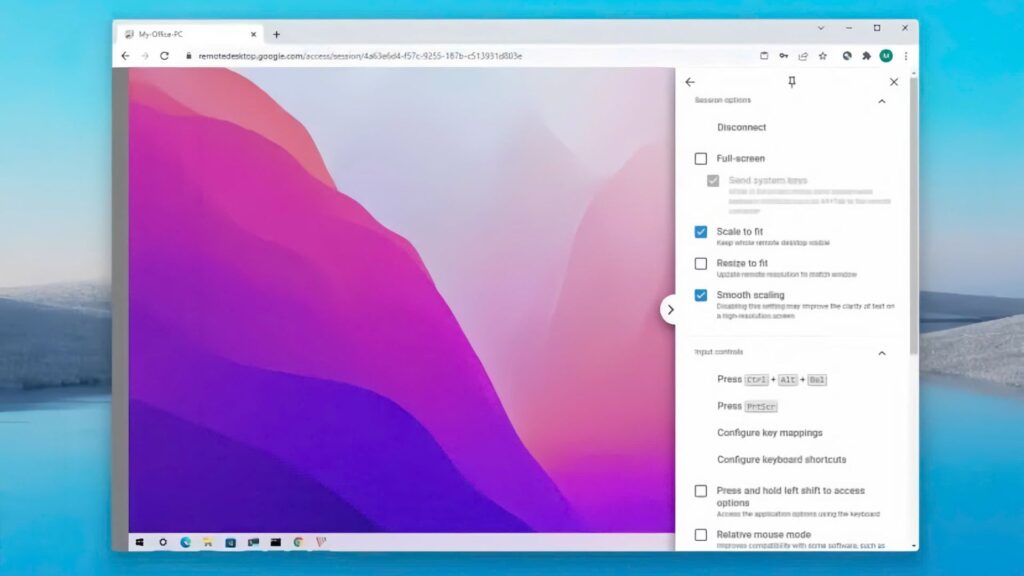The image size is (1024, 576).
Task: Click the padlock site info icon
Action: coord(189,56)
